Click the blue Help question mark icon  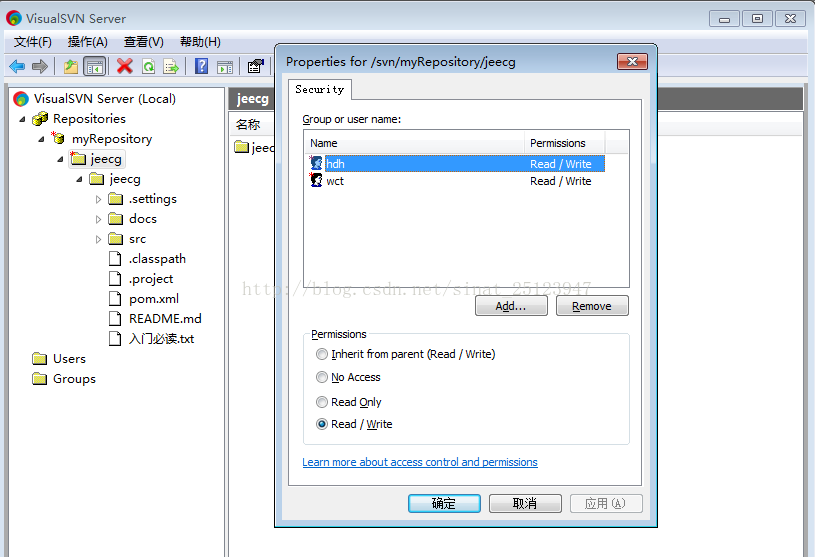pos(201,66)
